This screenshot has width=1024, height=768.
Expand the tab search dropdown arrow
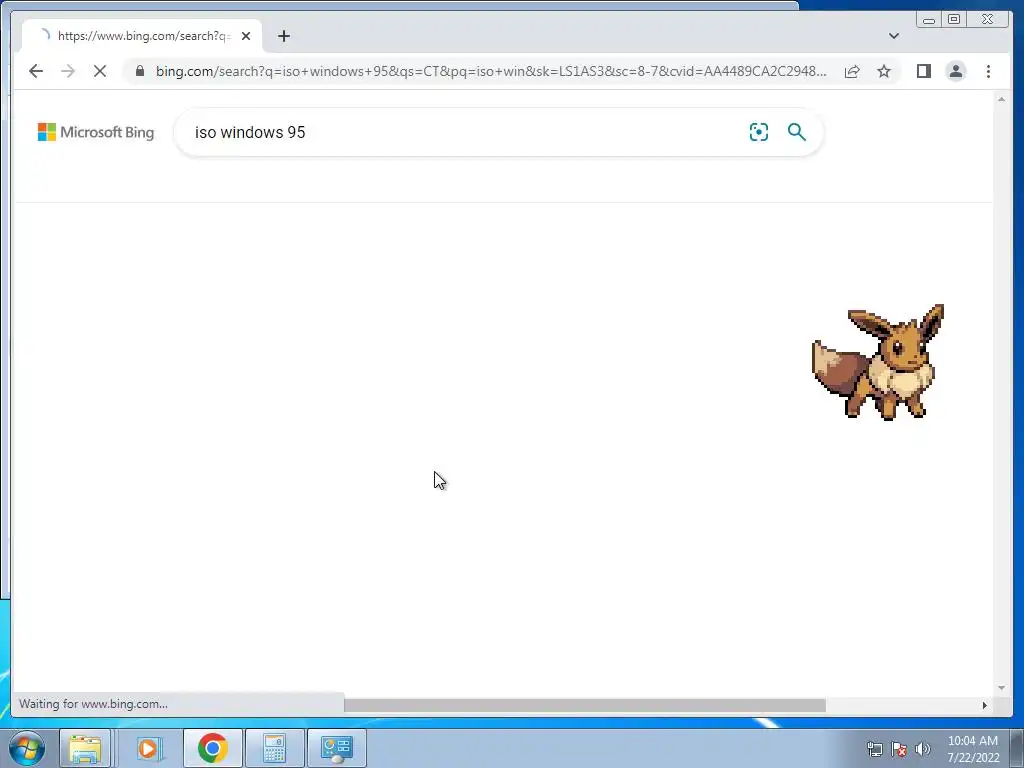[x=893, y=36]
